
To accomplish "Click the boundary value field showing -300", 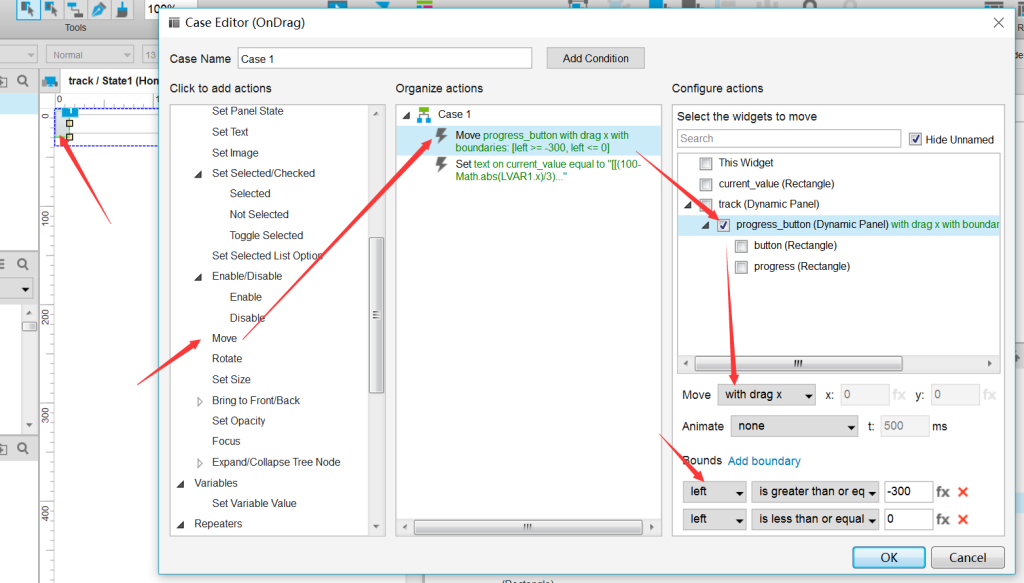I will (908, 492).
